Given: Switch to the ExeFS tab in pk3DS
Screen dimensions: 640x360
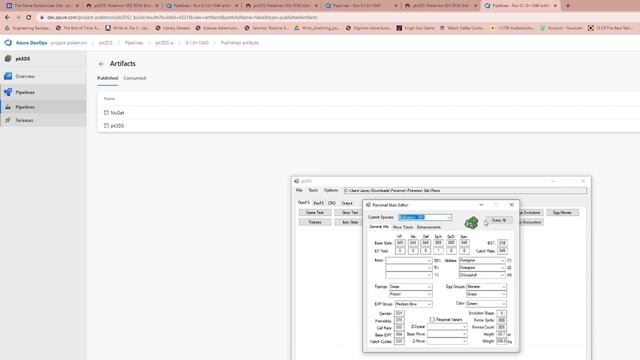Looking at the screenshot, I should [318, 203].
